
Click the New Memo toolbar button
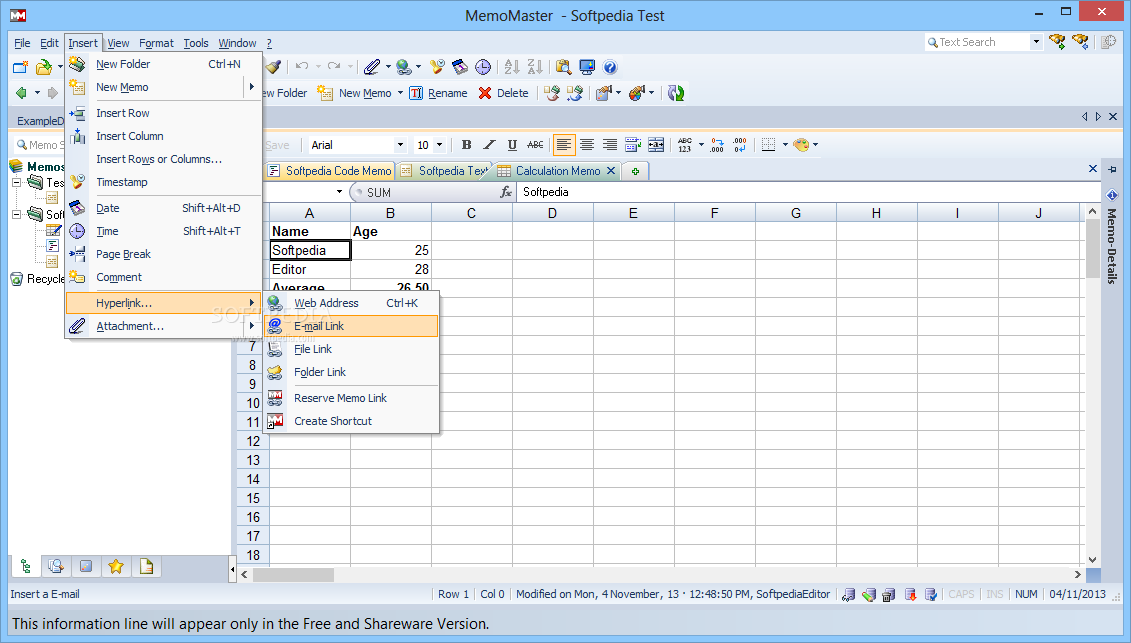point(356,93)
